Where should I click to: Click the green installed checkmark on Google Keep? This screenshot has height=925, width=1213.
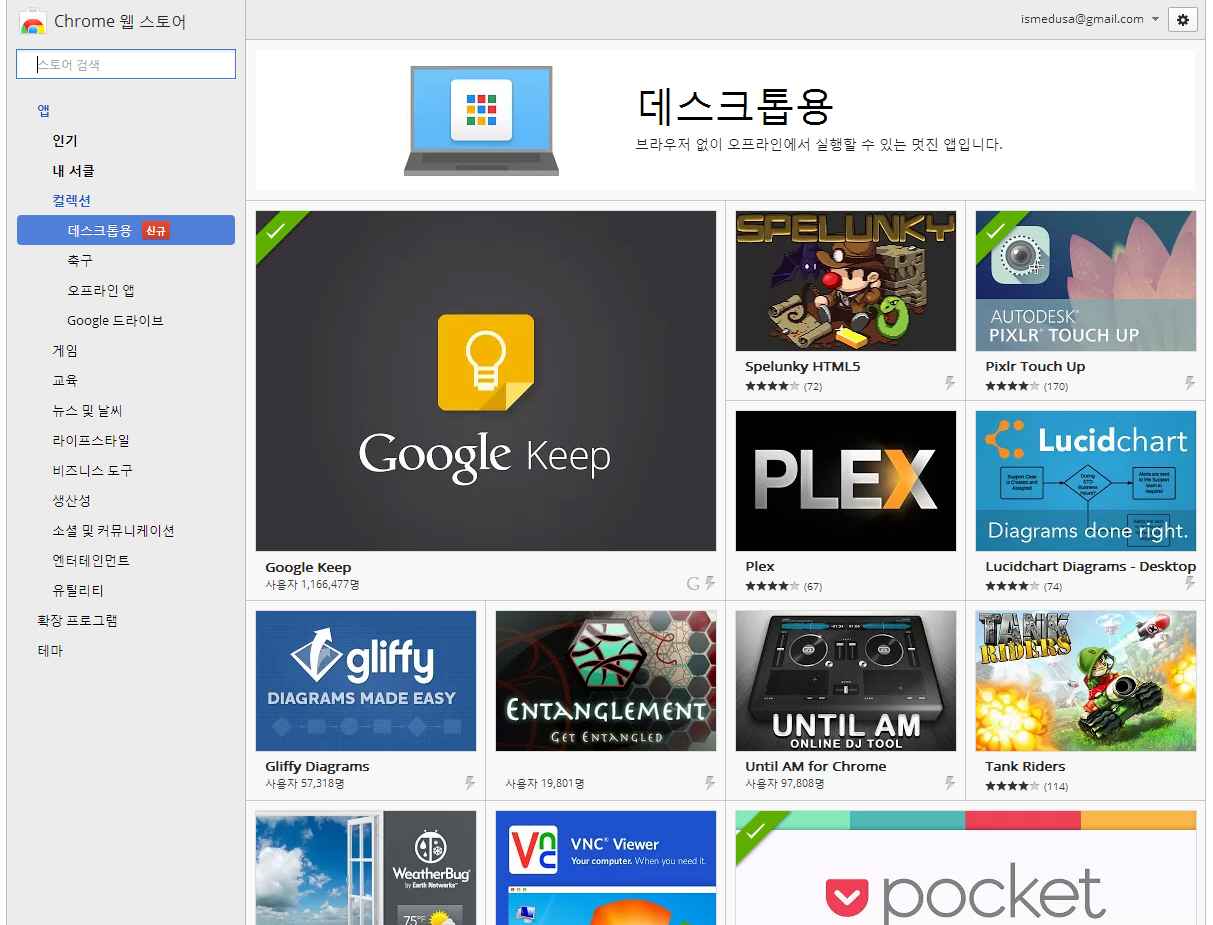276,230
